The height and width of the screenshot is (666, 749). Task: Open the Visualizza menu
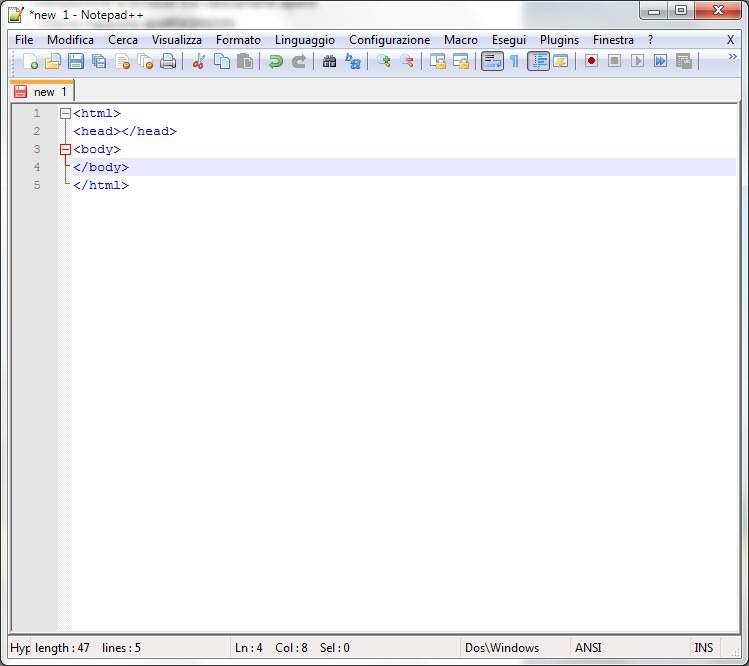[x=177, y=40]
